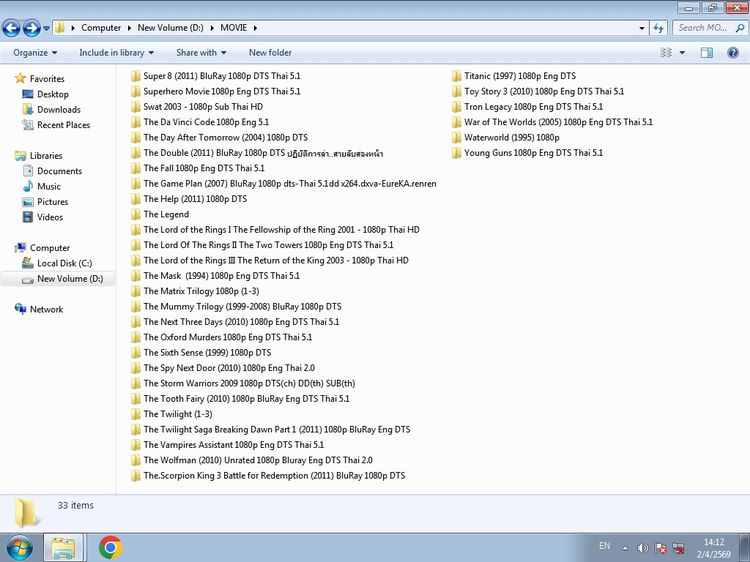This screenshot has width=750, height=562.
Task: Select The Fall 1080p folder icon
Action: (x=135, y=168)
